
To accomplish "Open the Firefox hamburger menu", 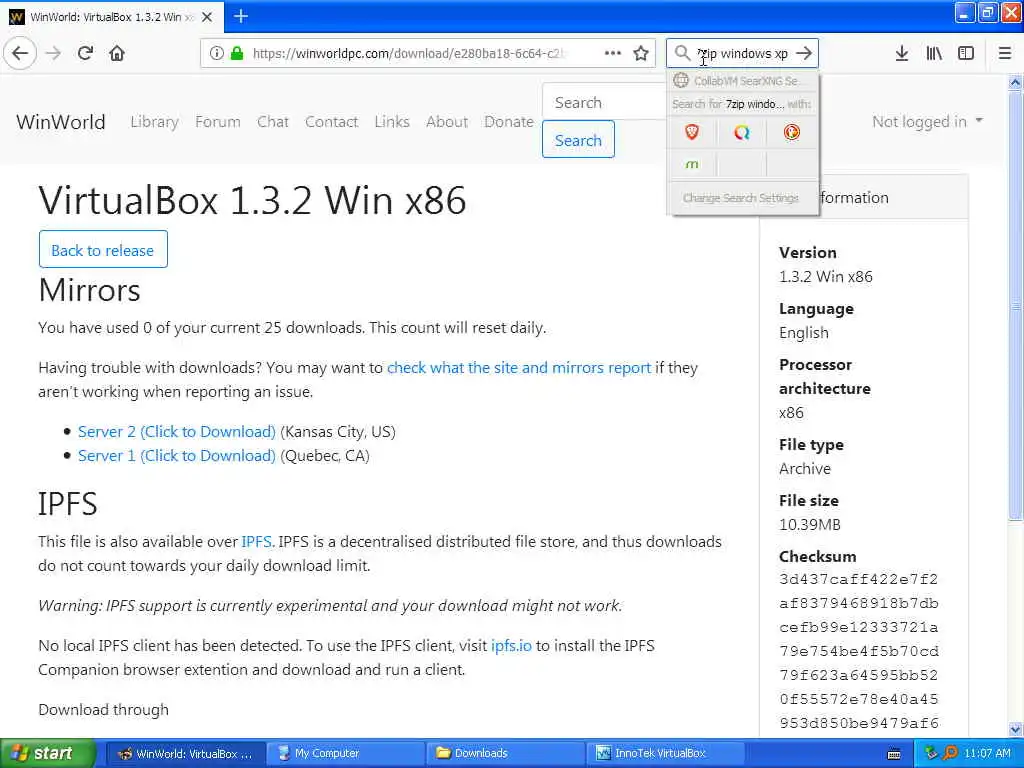I will click(1005, 53).
